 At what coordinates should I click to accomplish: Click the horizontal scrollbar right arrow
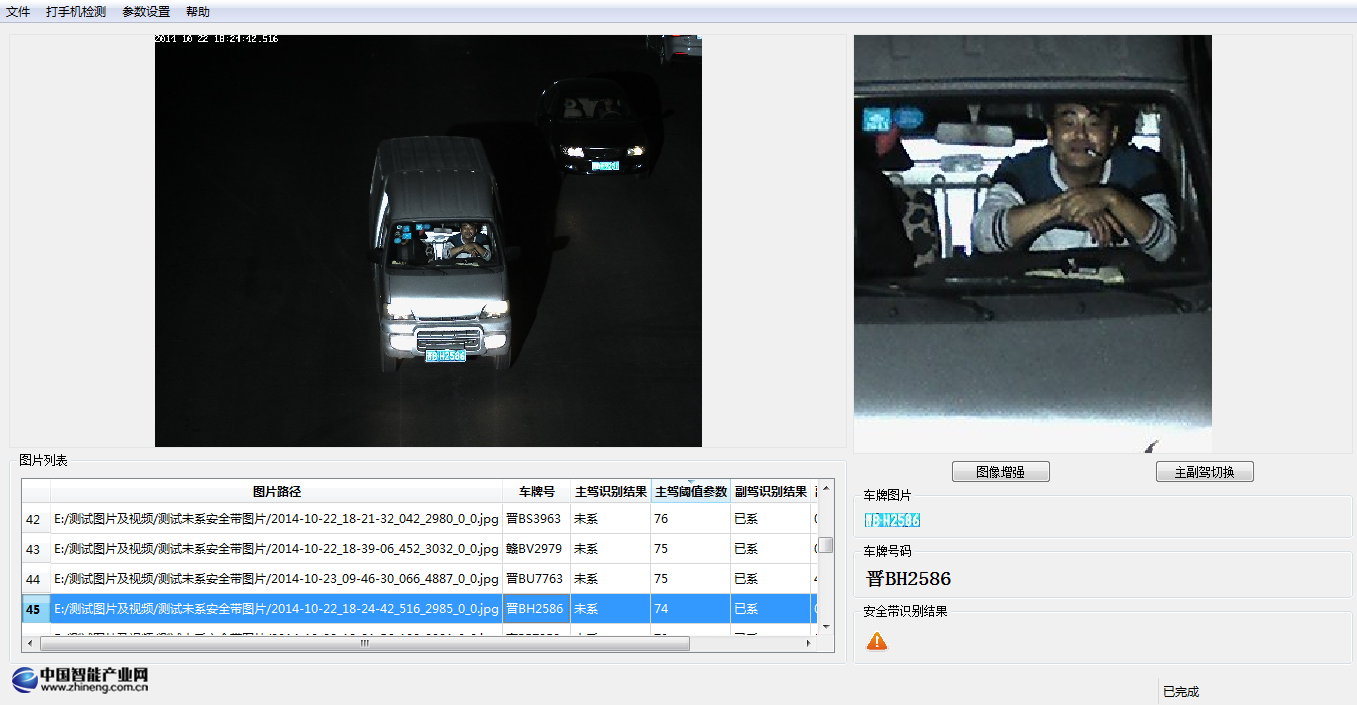coord(808,643)
